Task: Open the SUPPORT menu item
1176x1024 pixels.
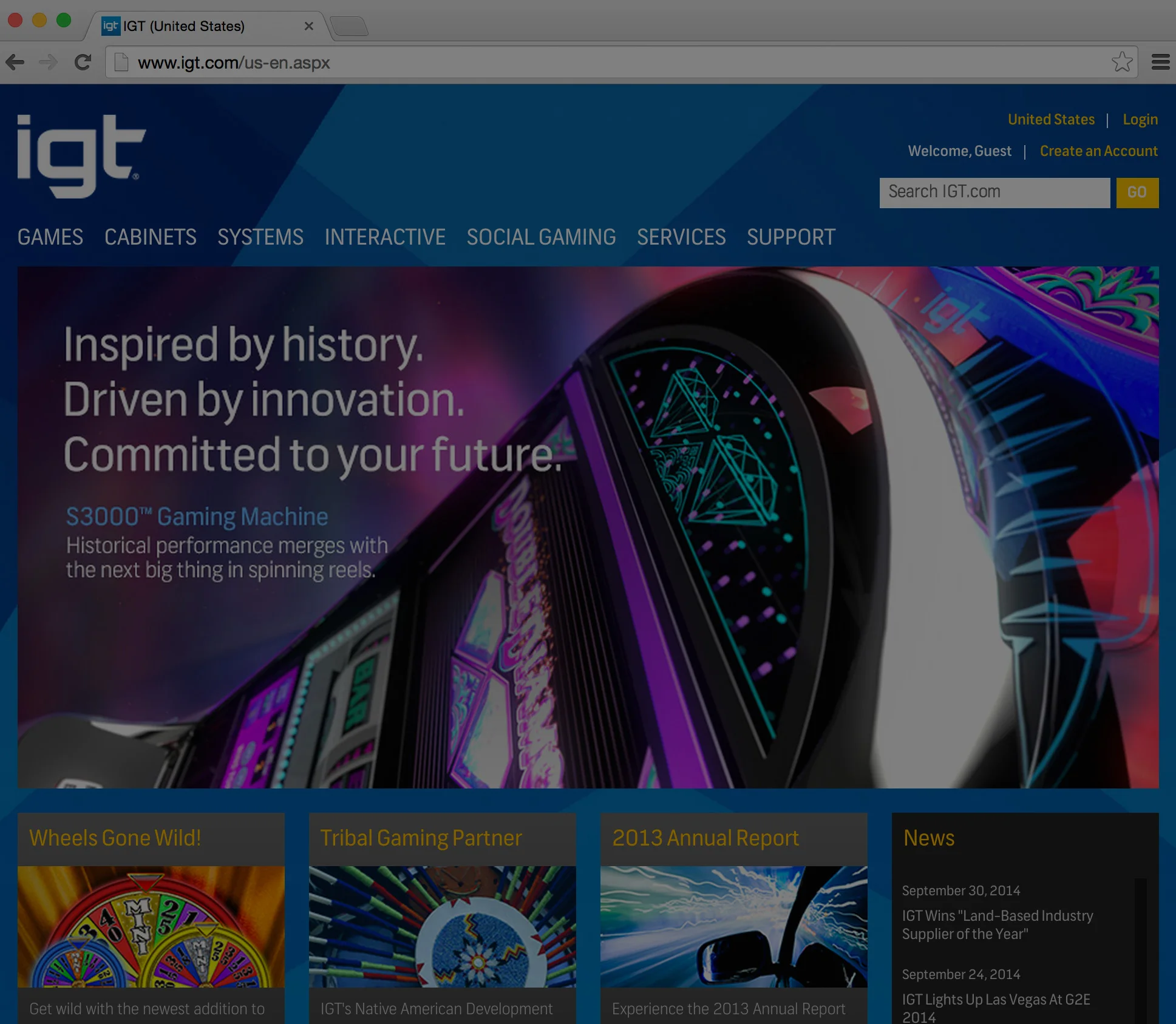Action: point(790,237)
